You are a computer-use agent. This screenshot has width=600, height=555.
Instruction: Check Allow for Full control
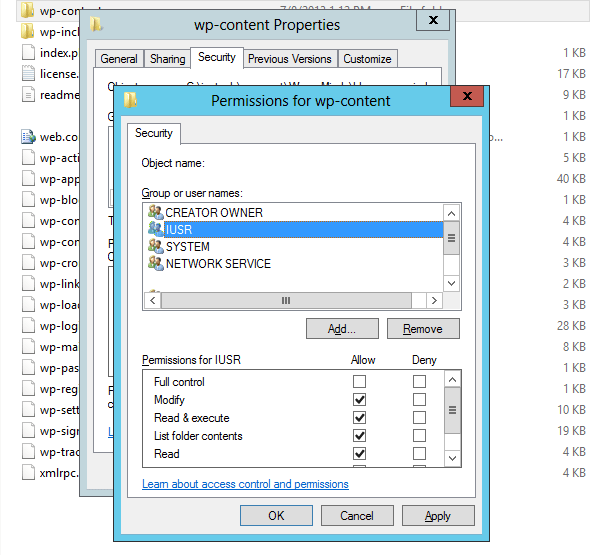tap(359, 381)
